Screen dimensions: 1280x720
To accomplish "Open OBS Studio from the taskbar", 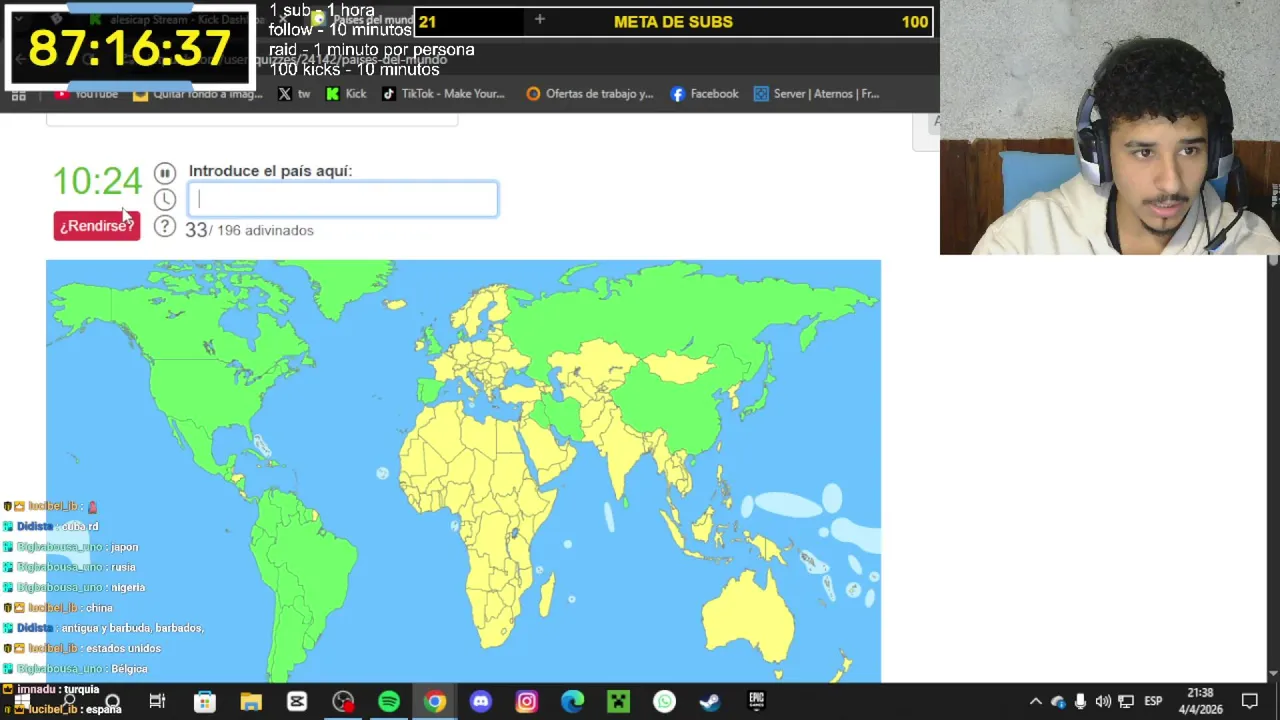I will coord(343,702).
